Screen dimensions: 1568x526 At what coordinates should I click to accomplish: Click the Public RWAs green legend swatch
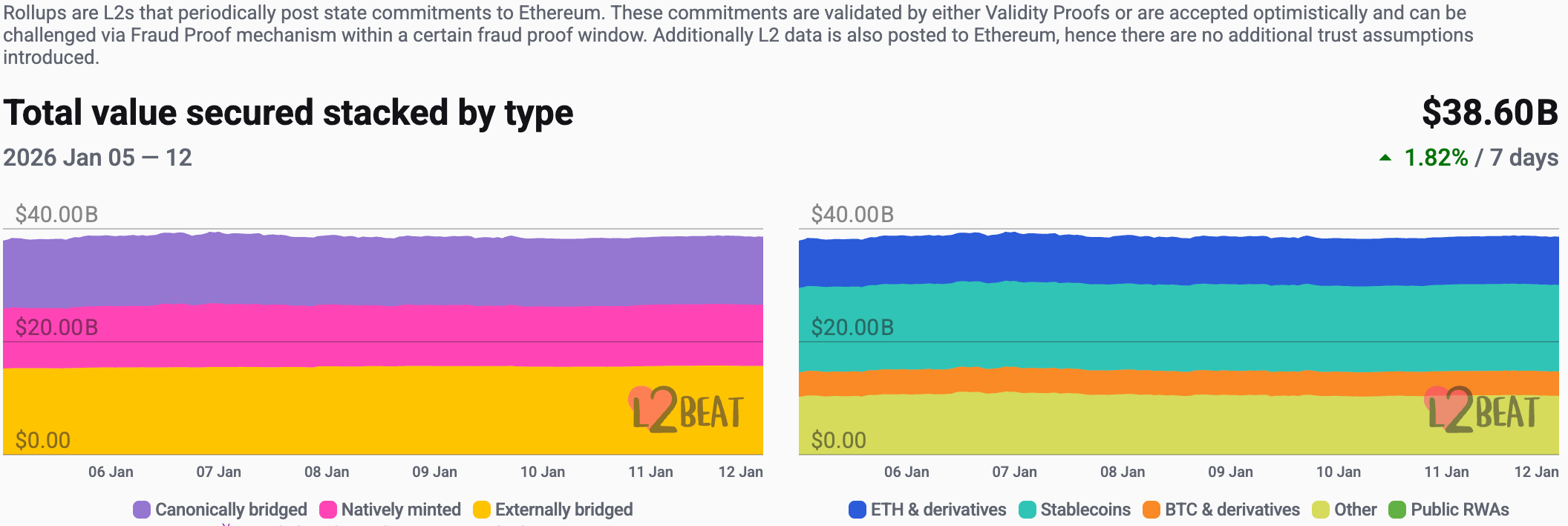point(1397,510)
